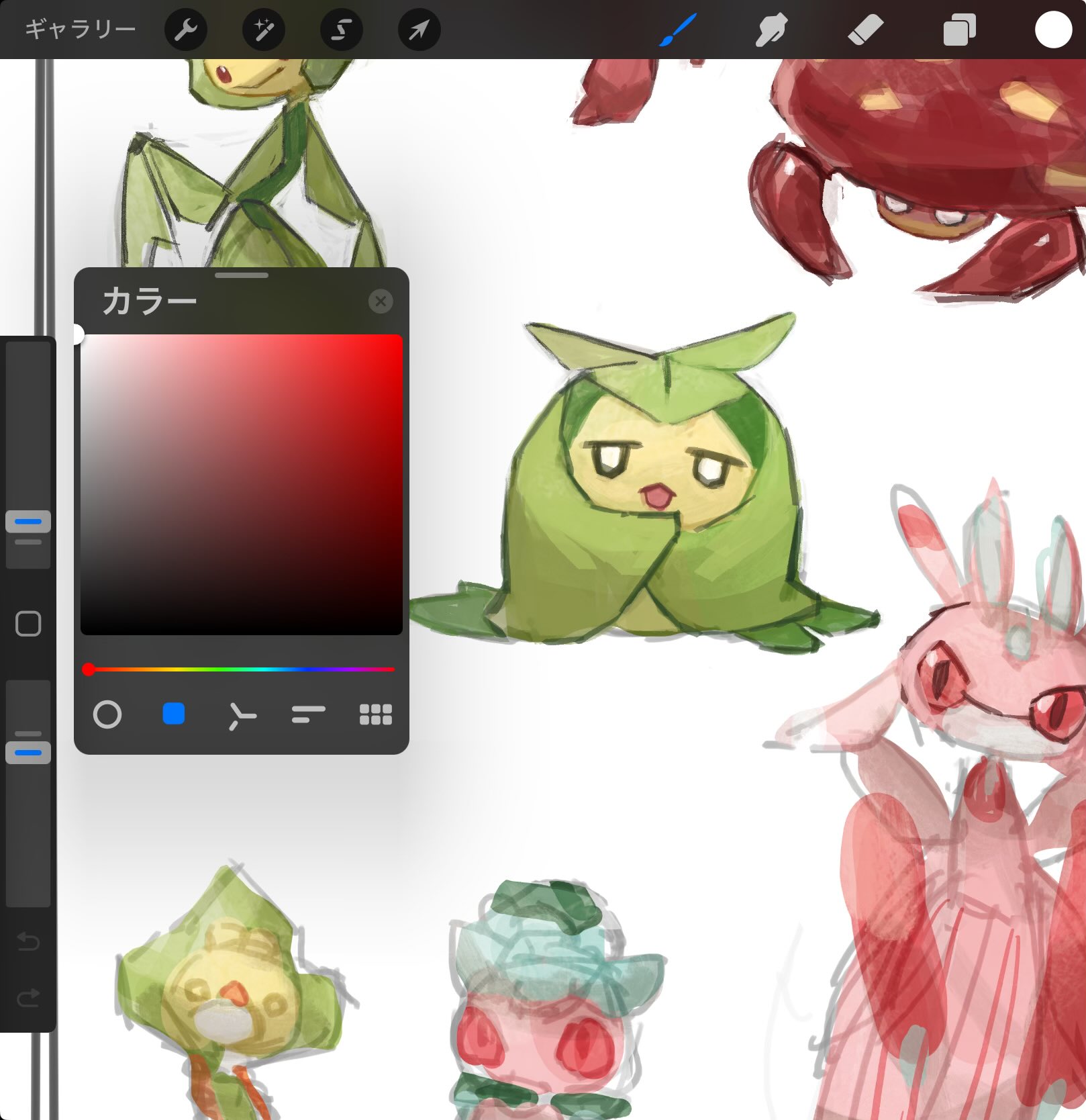Select the Eraser tool
This screenshot has width=1086, height=1120.
[x=866, y=30]
